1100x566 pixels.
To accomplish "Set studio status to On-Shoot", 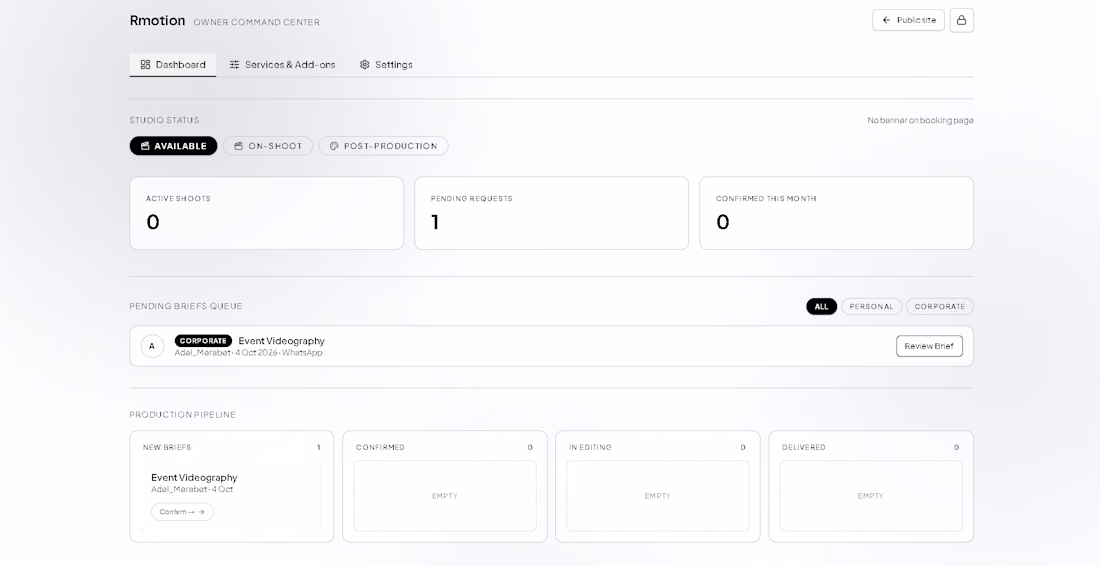I will click(267, 146).
